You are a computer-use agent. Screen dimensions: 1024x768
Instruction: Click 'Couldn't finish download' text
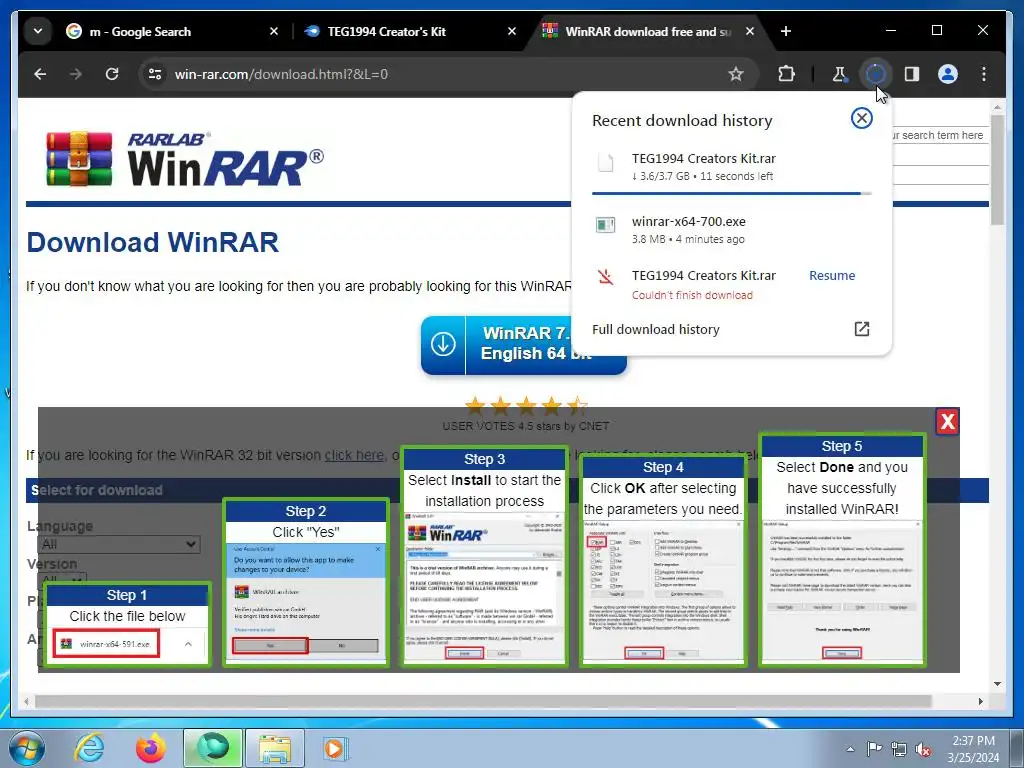click(692, 295)
